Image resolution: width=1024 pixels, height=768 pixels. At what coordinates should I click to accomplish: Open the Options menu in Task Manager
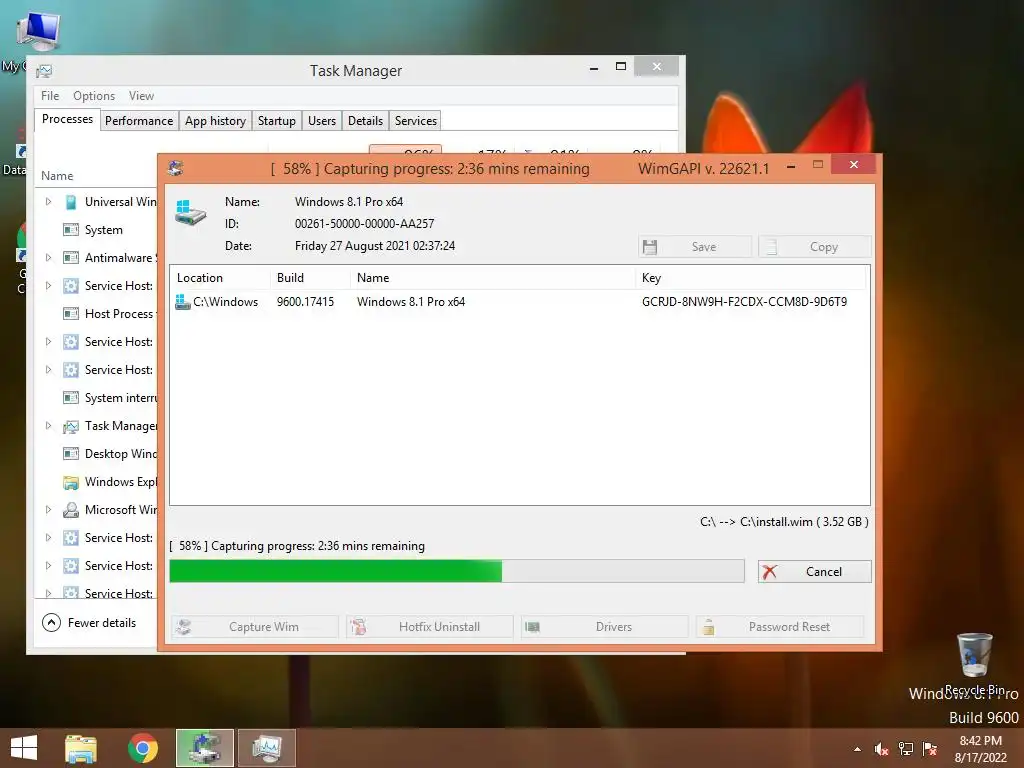click(94, 95)
